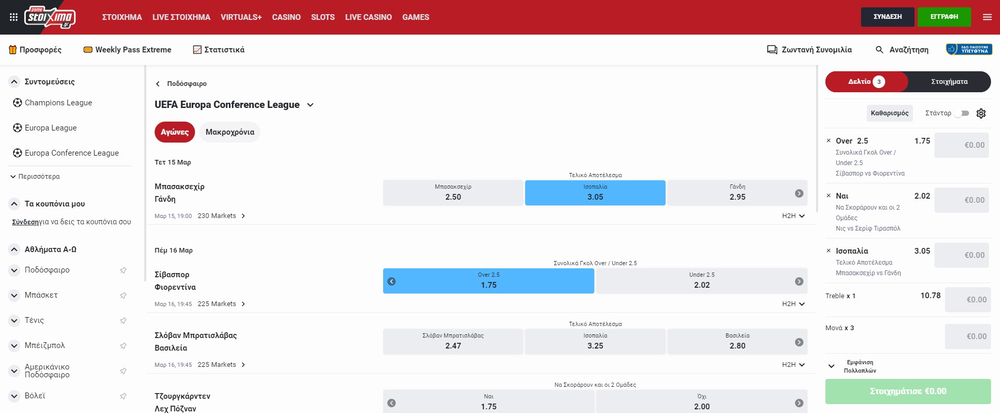Click Σύνδεση link under coupons
Screen dimensions: 1000x413
(x=24, y=222)
